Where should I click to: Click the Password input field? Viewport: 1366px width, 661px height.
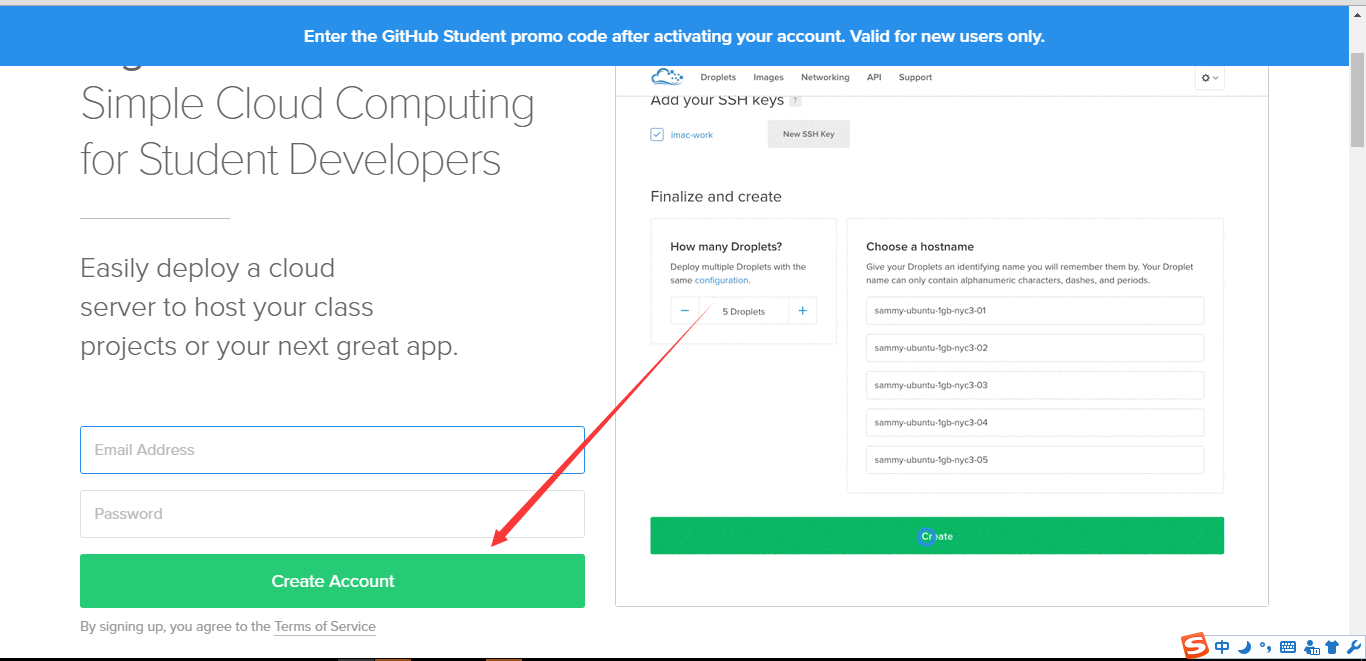tap(332, 514)
